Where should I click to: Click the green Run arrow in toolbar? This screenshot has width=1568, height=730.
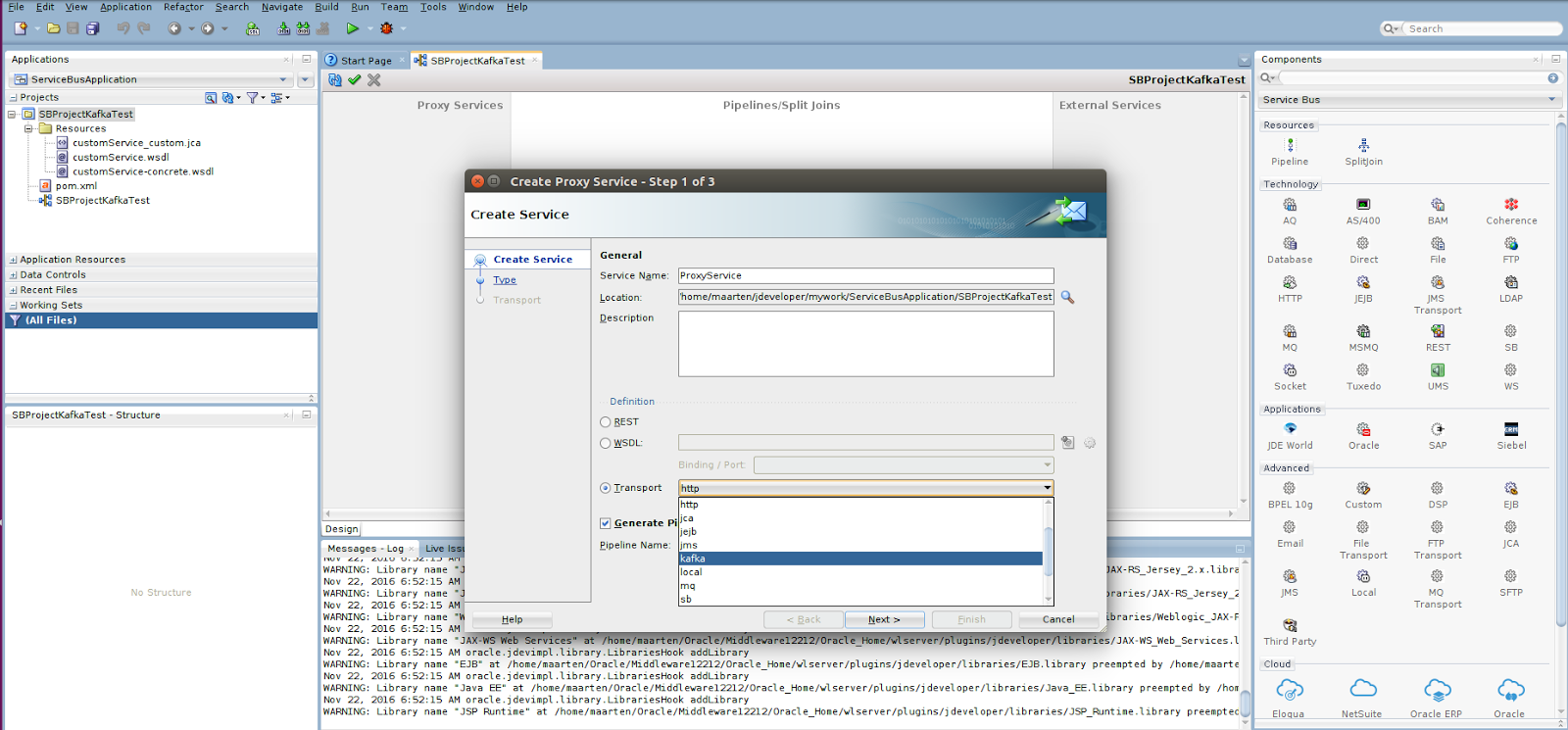point(352,28)
